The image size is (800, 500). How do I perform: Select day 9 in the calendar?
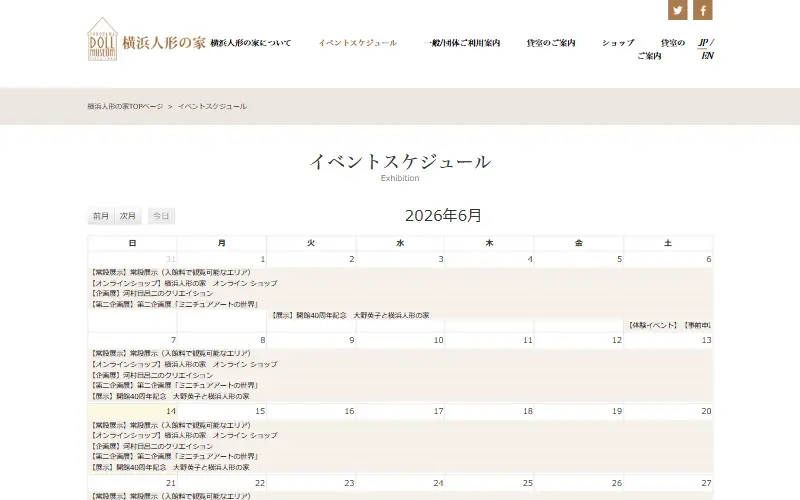click(x=352, y=340)
